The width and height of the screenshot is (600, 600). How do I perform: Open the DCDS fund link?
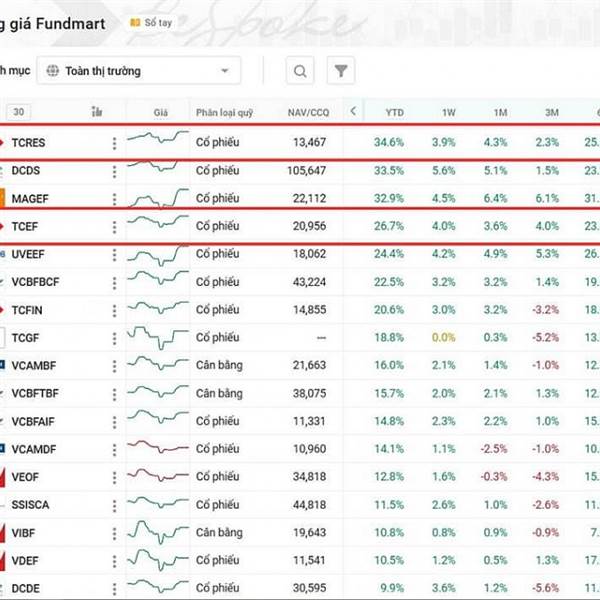coord(26,171)
